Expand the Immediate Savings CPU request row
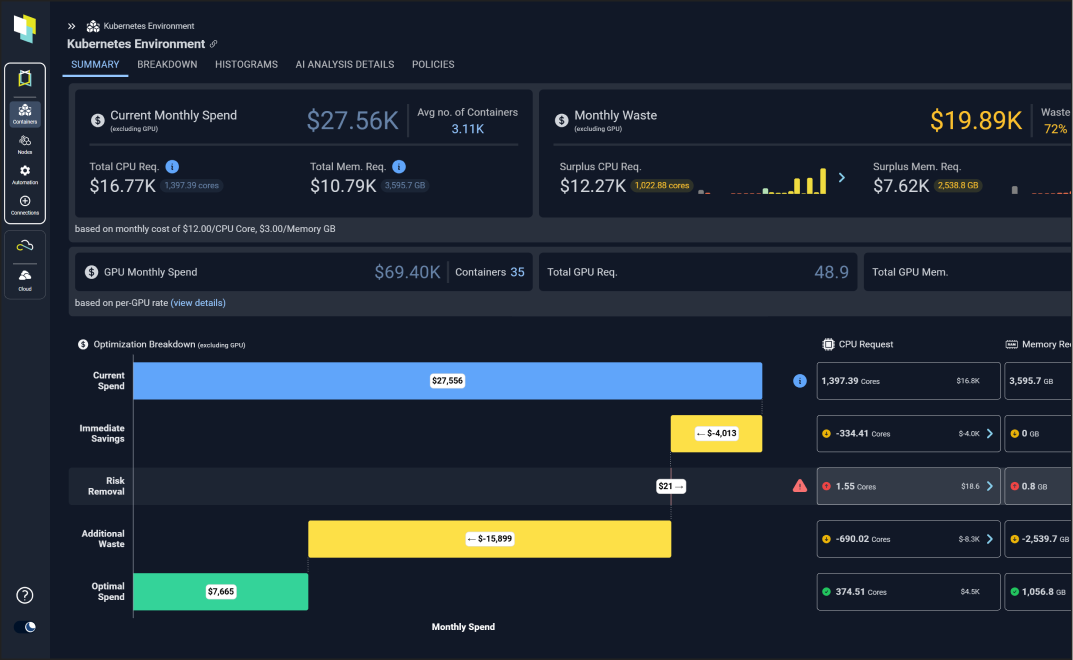The width and height of the screenshot is (1073, 660). (x=989, y=434)
